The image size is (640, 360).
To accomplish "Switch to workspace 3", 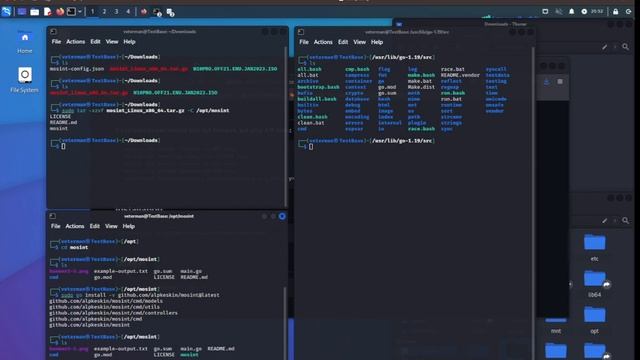I will pos(116,12).
